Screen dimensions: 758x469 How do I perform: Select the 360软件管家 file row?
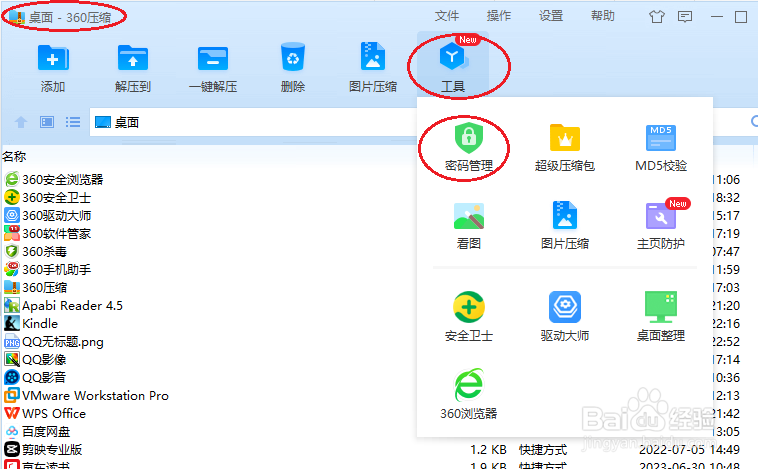(x=47, y=234)
